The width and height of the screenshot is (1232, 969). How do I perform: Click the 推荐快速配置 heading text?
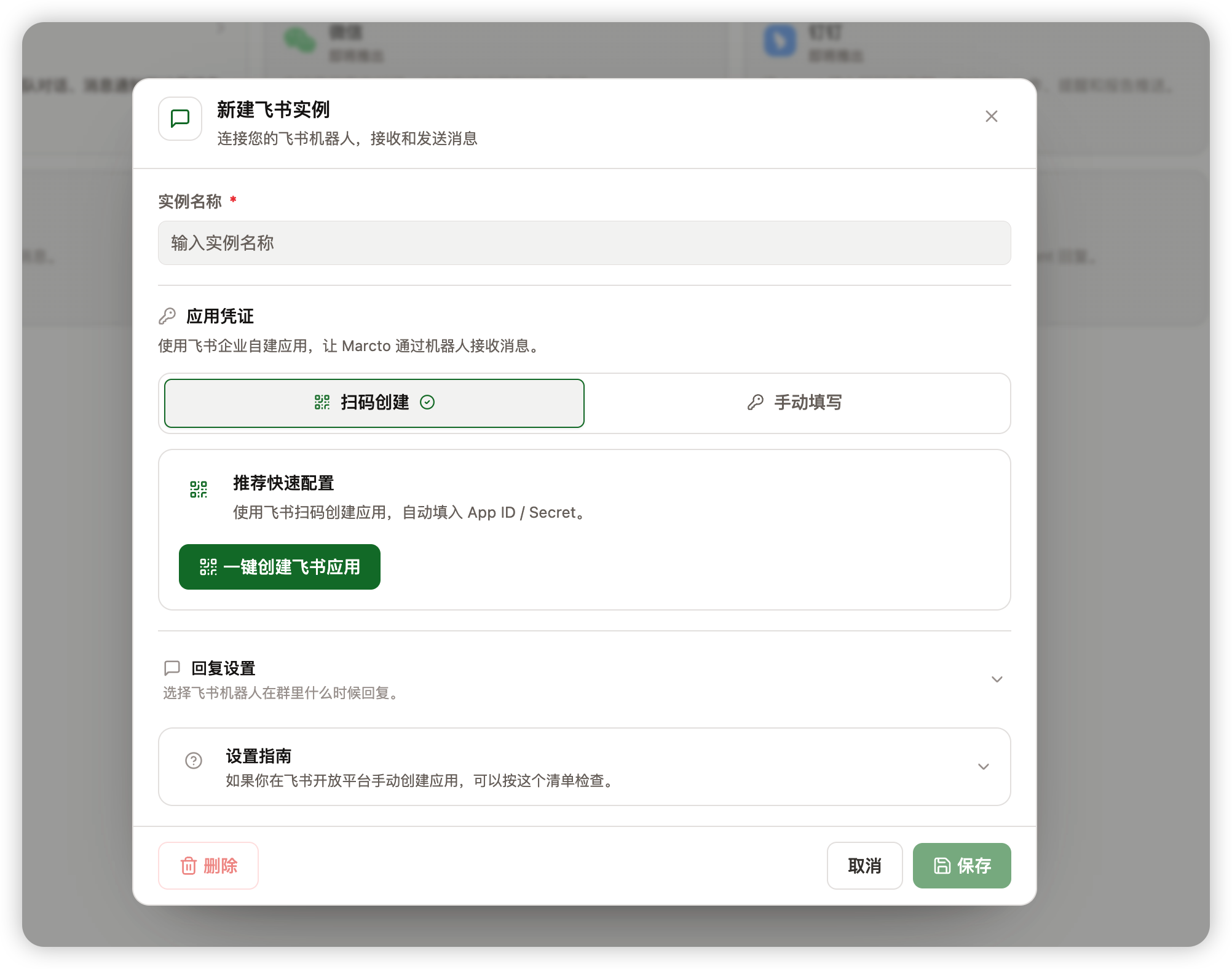coord(283,483)
